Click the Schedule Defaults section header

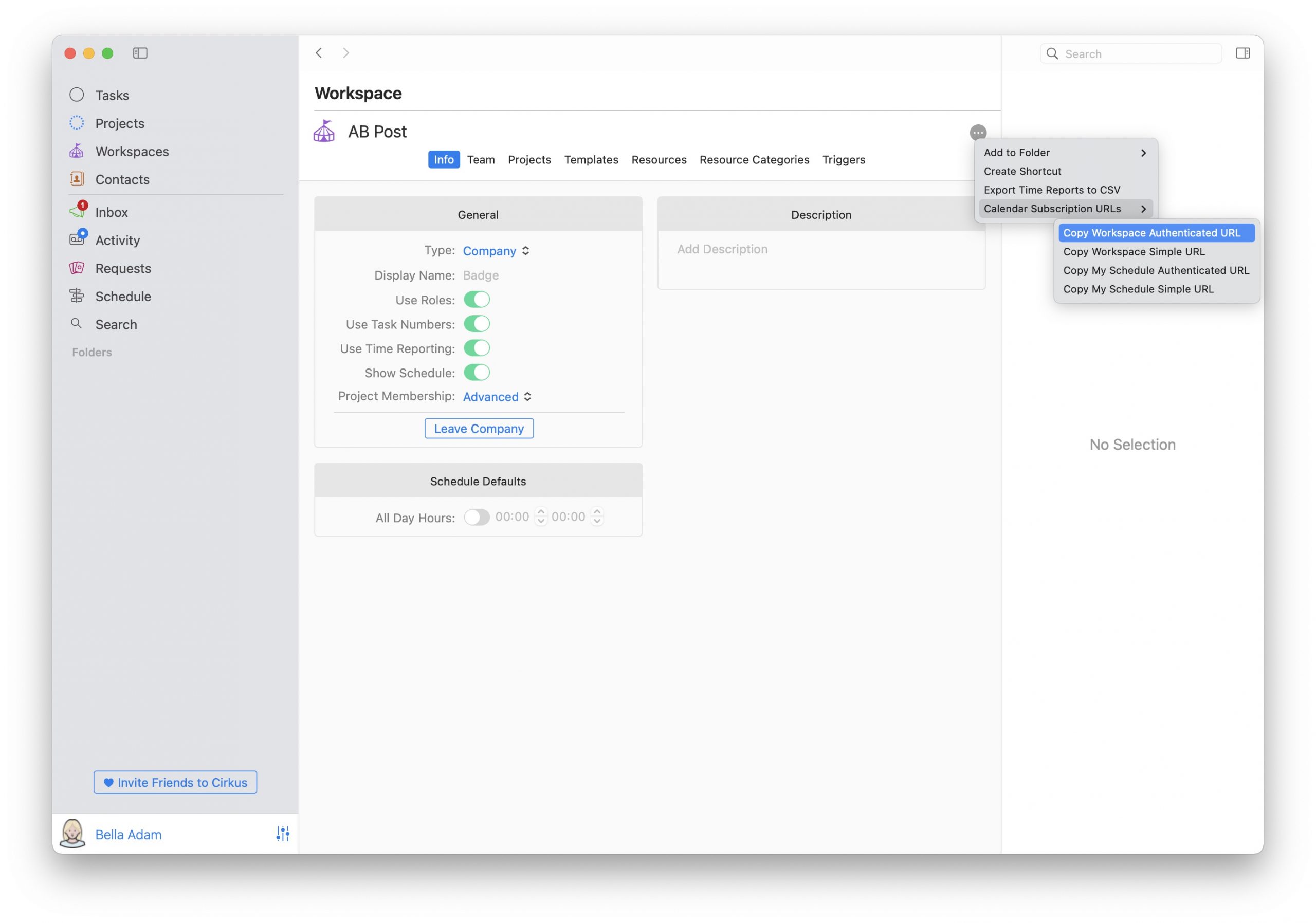point(478,481)
